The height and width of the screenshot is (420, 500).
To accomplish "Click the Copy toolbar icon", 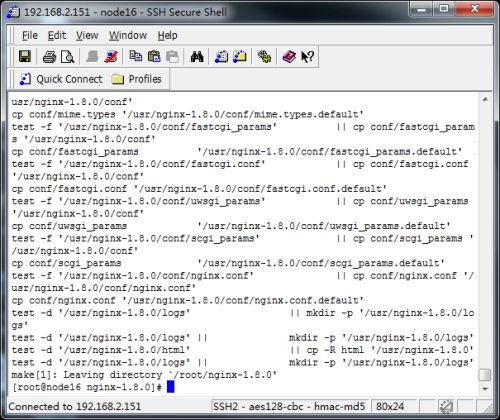I will point(136,56).
